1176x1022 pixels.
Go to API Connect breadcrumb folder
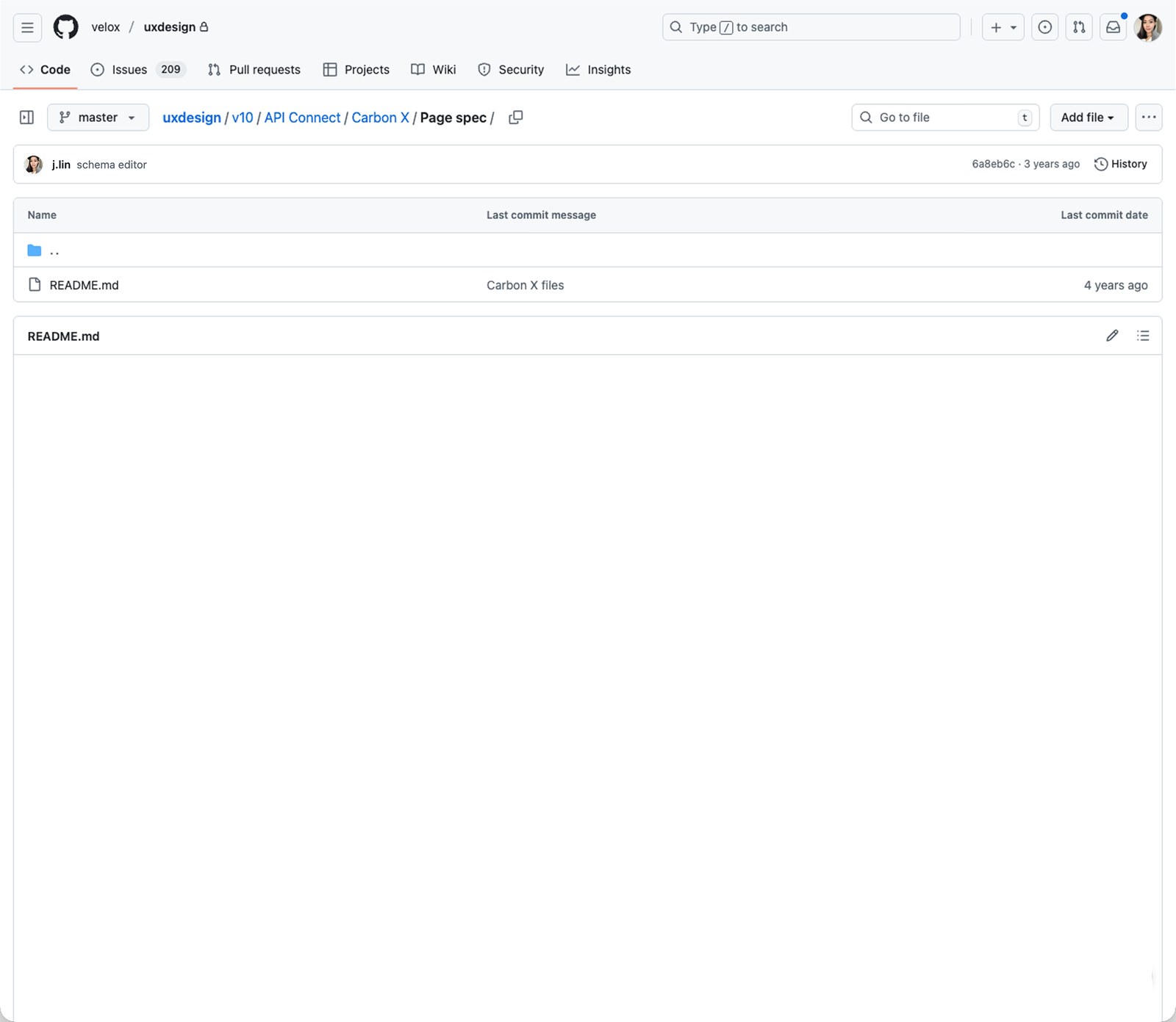302,118
